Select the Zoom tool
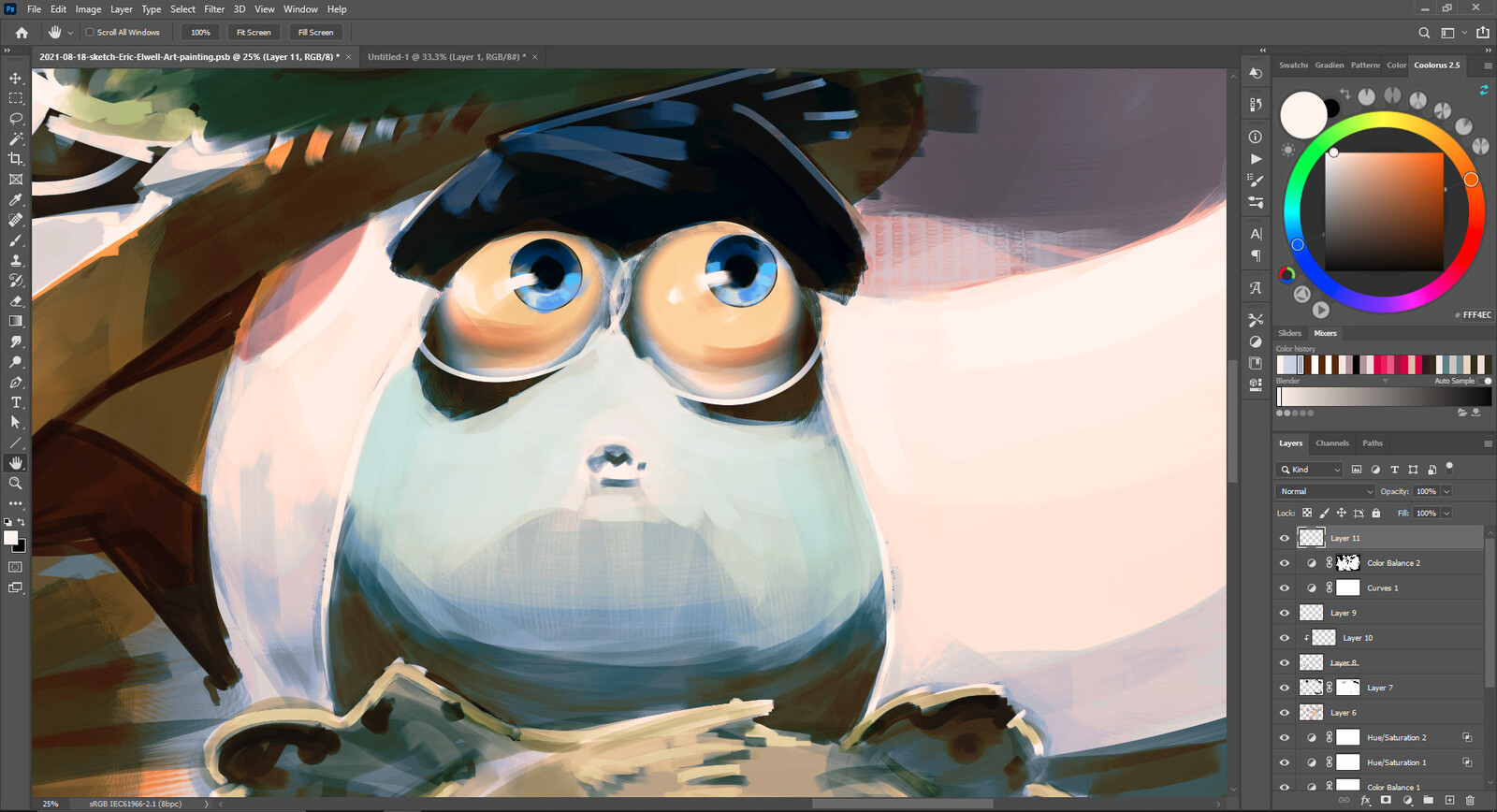 pyautogui.click(x=16, y=484)
